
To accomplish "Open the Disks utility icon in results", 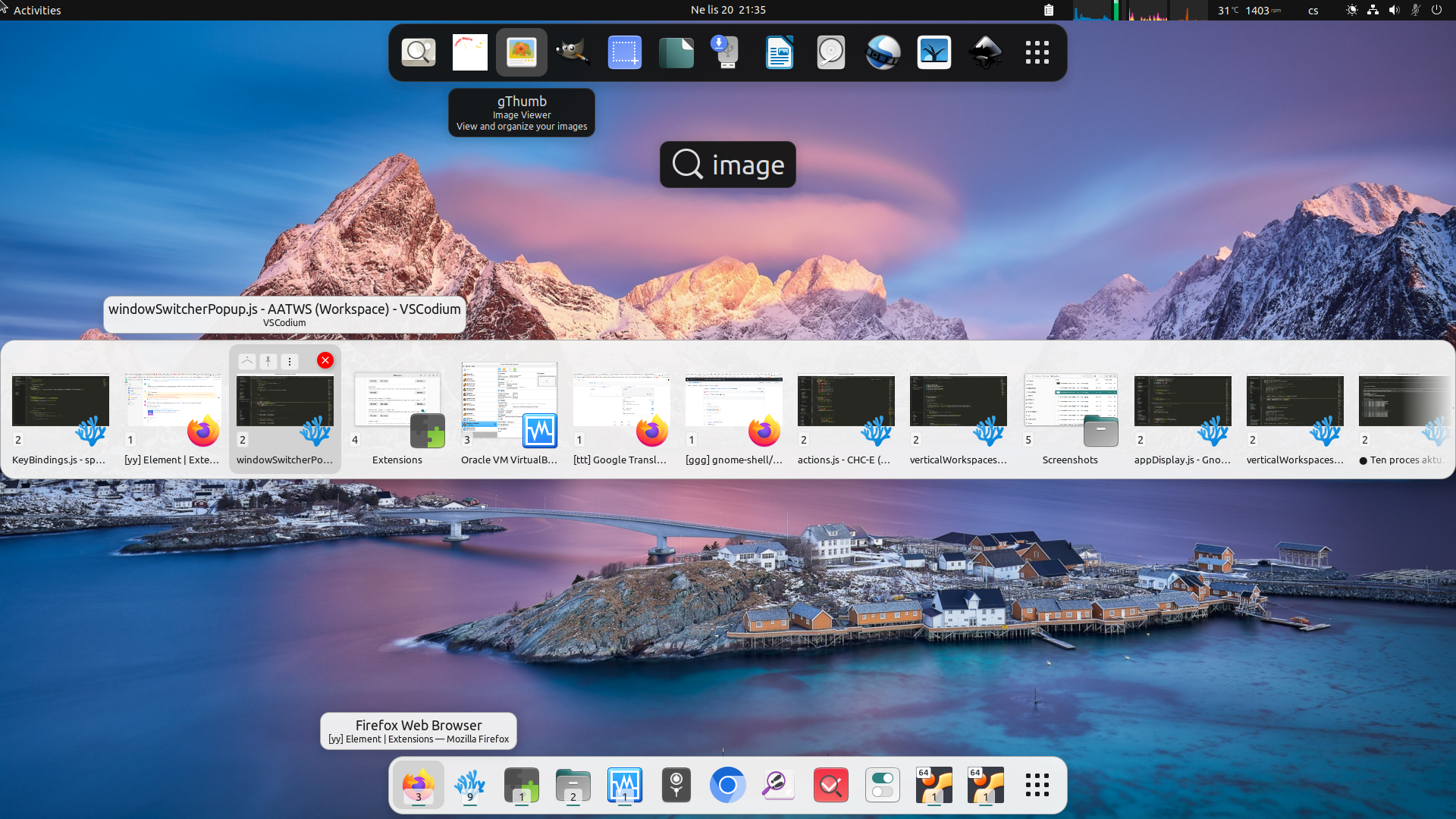I will click(830, 52).
